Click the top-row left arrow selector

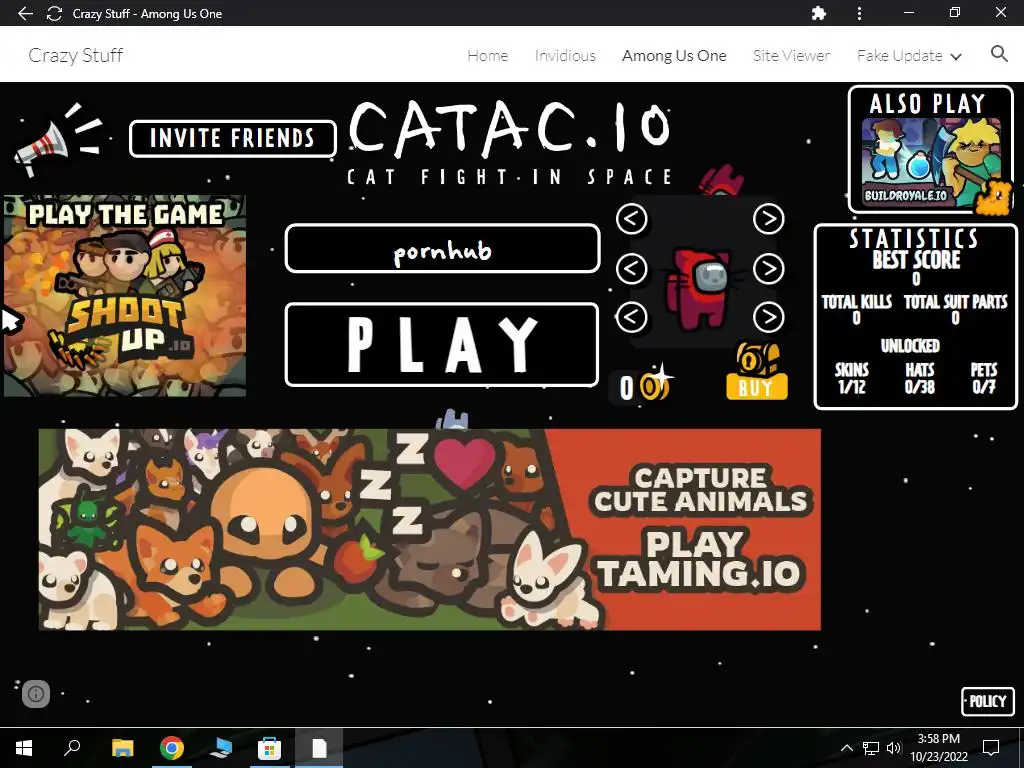[632, 219]
